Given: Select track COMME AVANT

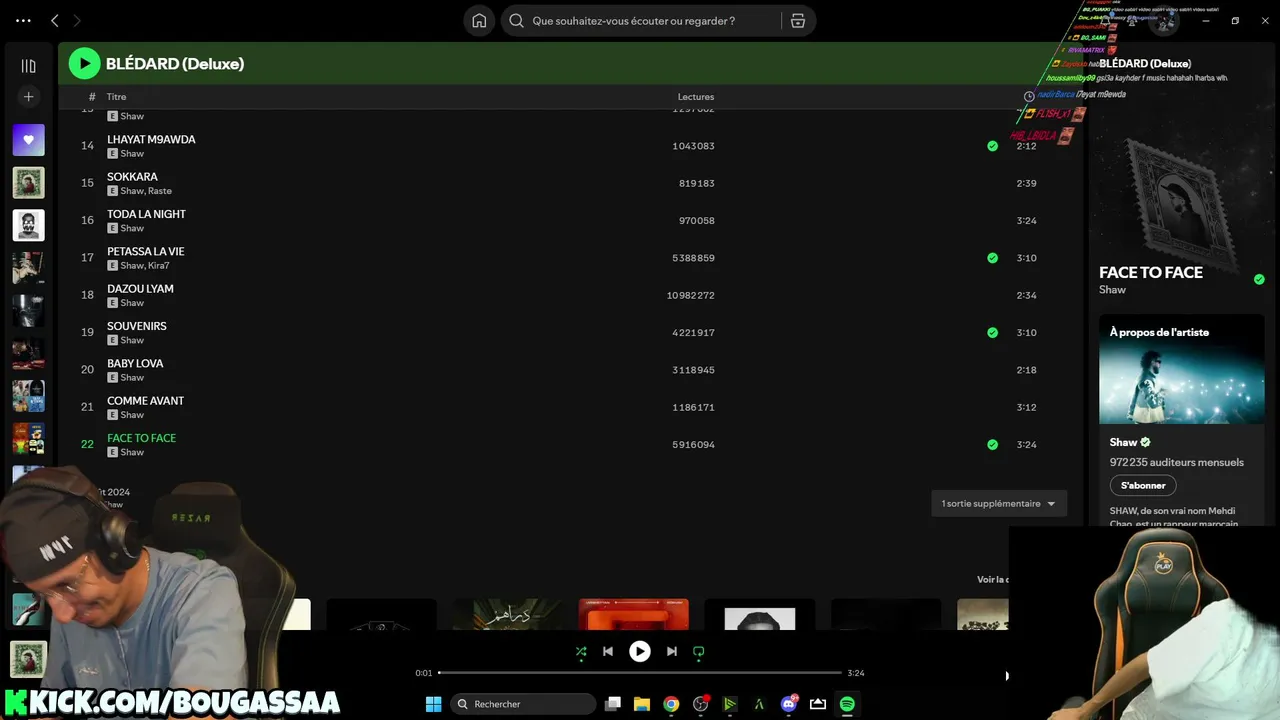Looking at the screenshot, I should 146,401.
